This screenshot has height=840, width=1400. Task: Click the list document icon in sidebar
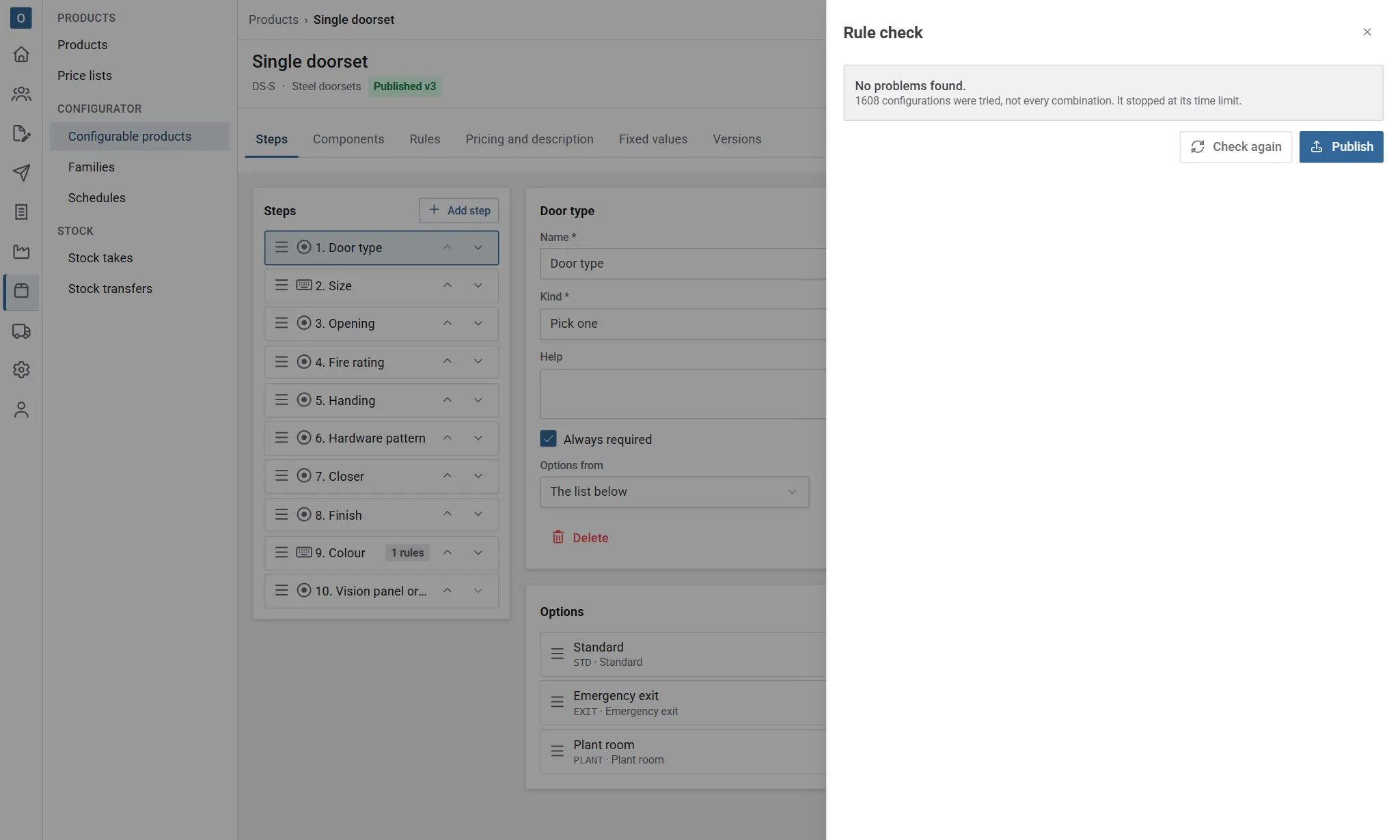click(x=21, y=212)
